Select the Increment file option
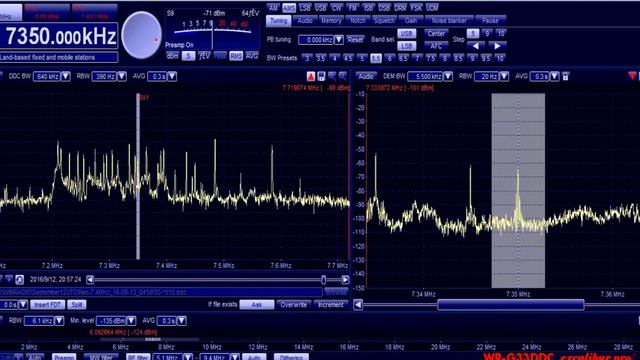The width and height of the screenshot is (640, 360). (331, 304)
